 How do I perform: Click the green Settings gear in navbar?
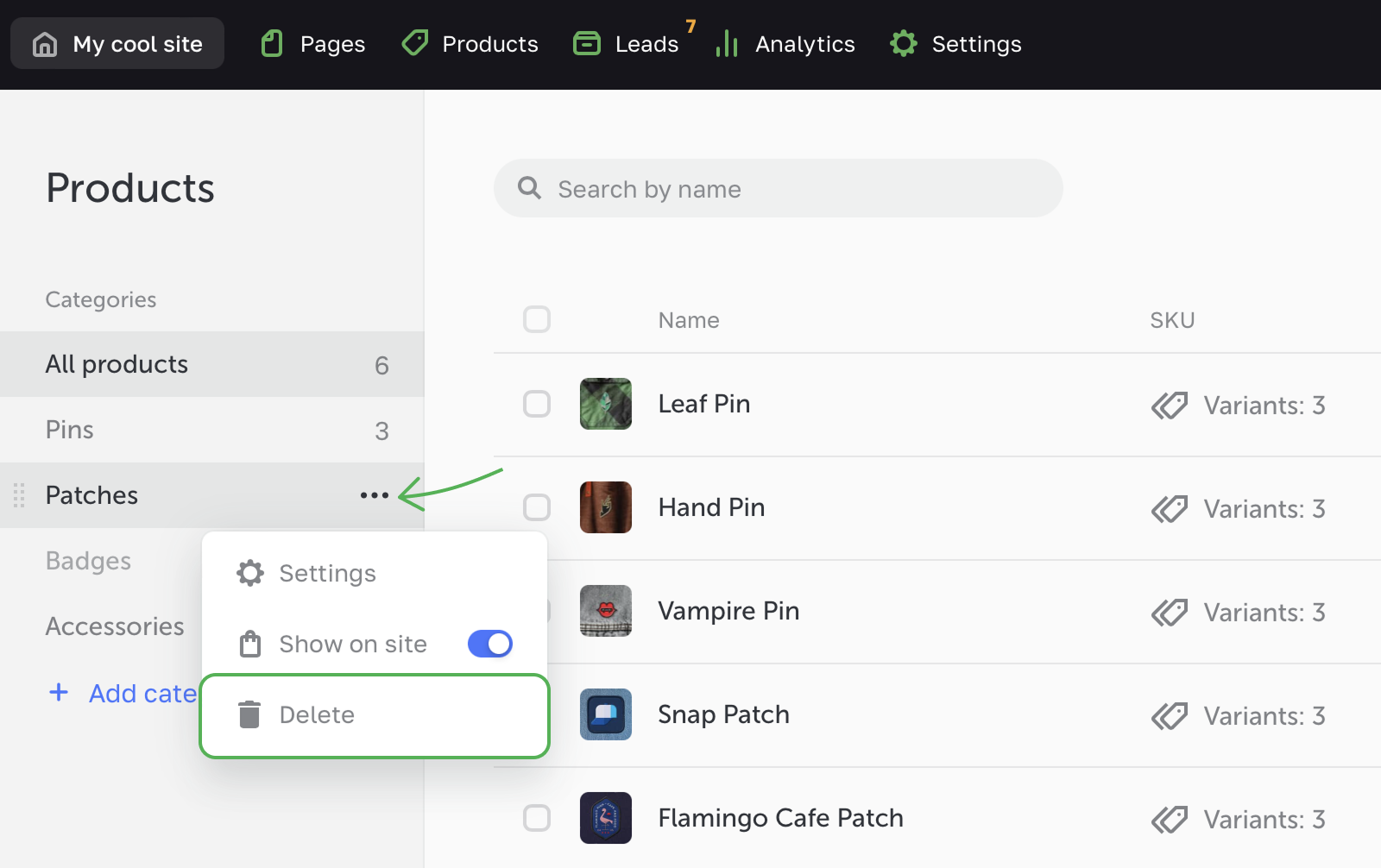904,44
